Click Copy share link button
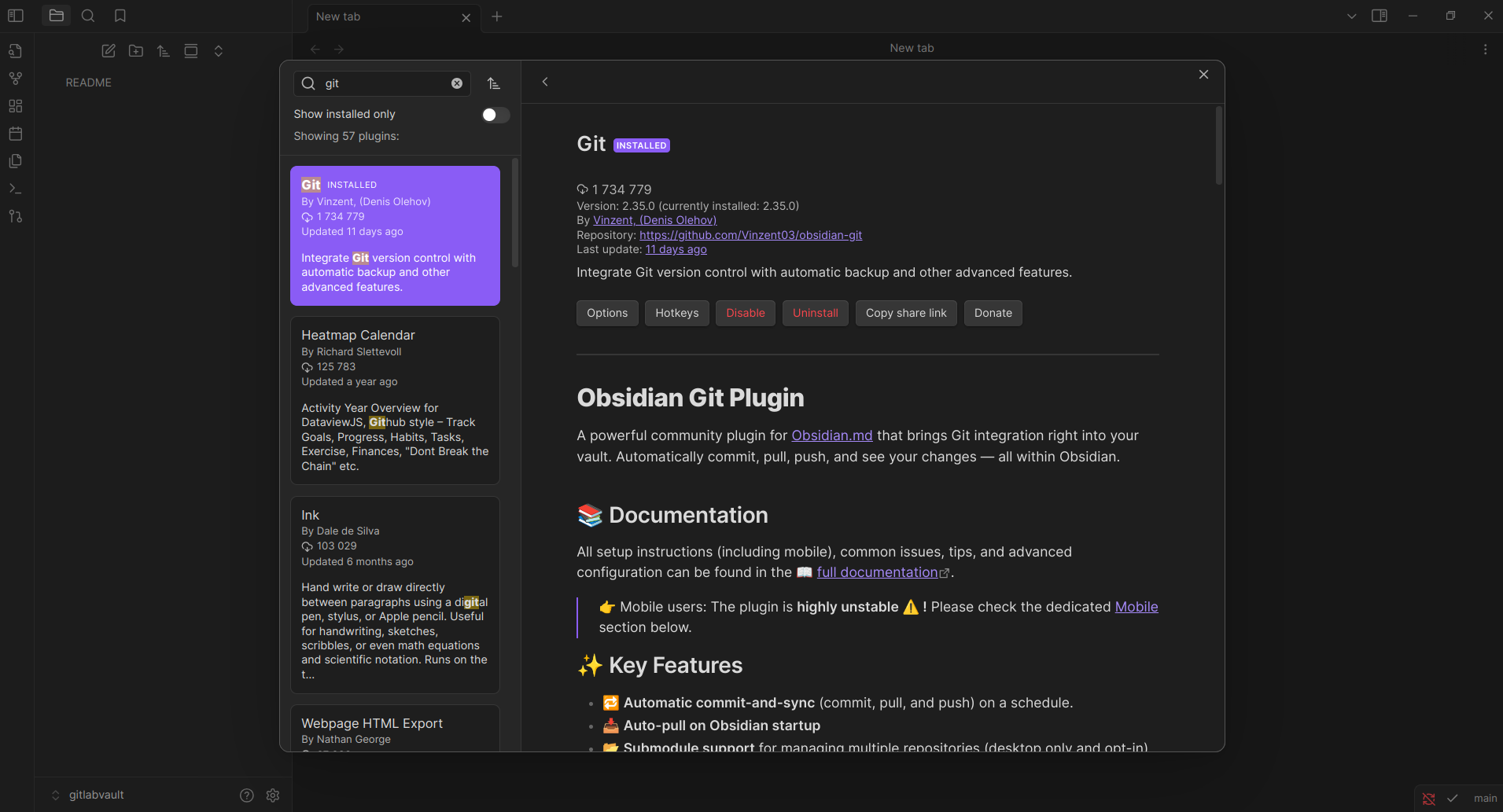The image size is (1503, 812). tap(906, 313)
